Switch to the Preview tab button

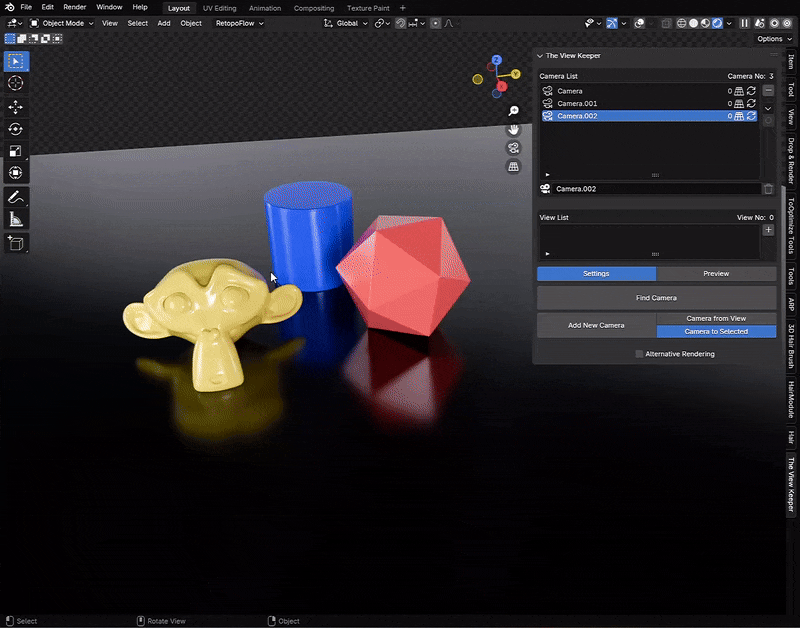pyautogui.click(x=716, y=273)
